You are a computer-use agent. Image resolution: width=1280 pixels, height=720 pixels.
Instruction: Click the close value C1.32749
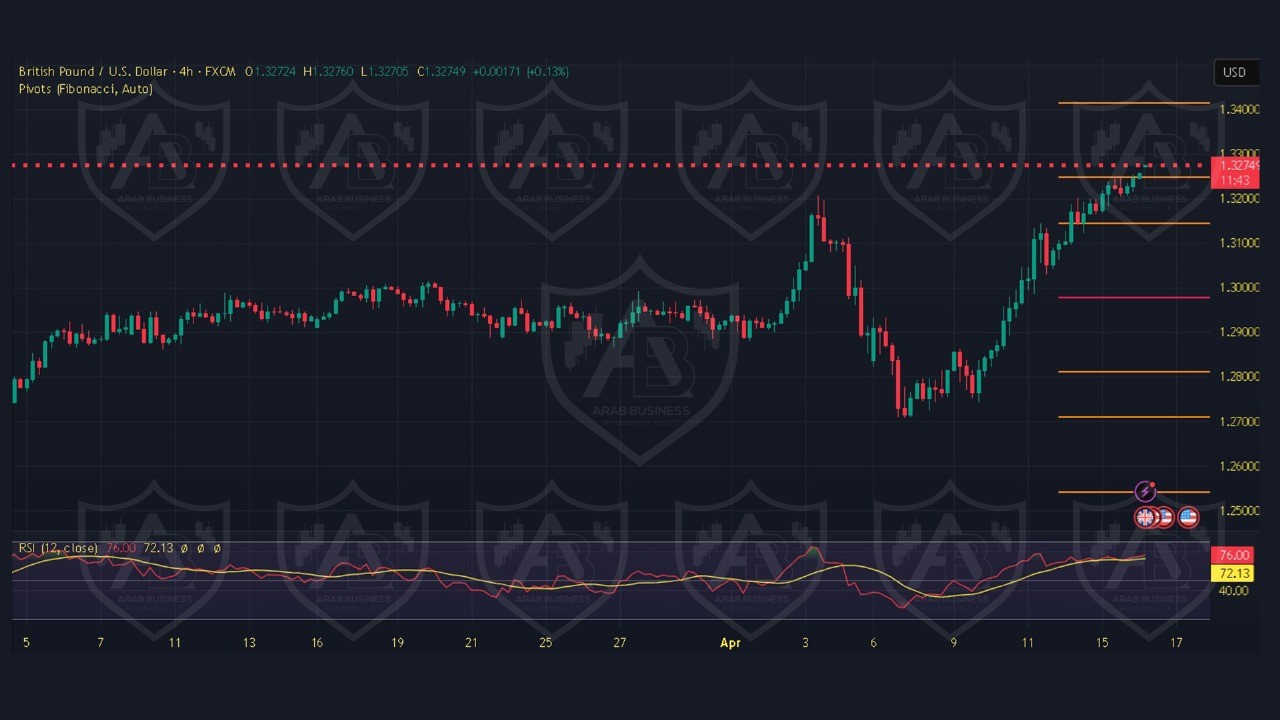coord(442,72)
